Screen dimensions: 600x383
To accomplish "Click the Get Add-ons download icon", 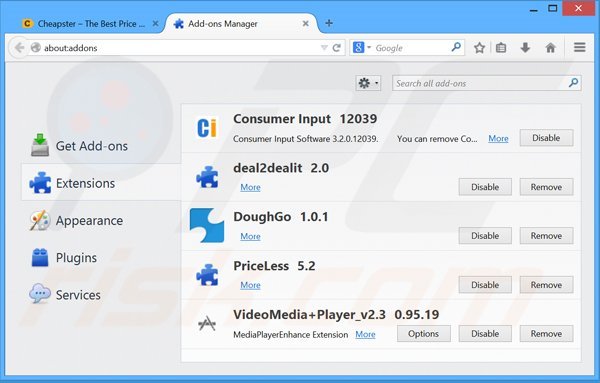I will coord(40,145).
